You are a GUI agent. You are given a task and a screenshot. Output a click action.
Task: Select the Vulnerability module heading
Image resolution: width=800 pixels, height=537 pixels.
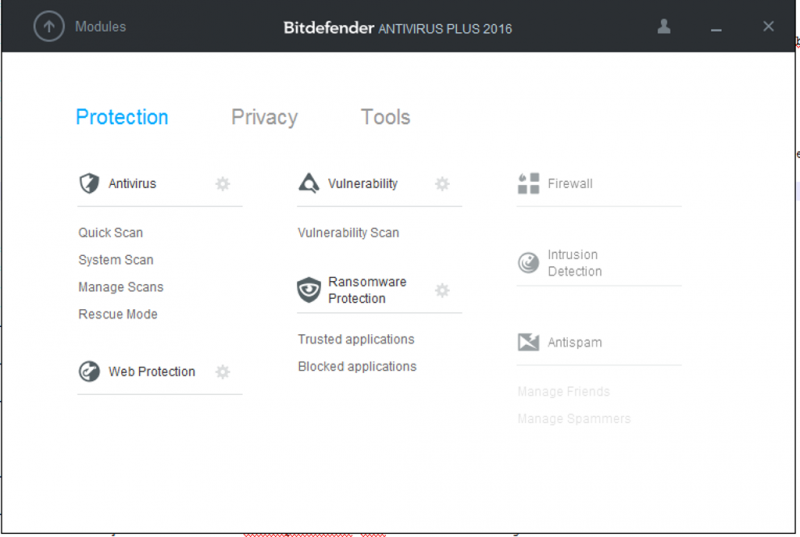(x=363, y=184)
